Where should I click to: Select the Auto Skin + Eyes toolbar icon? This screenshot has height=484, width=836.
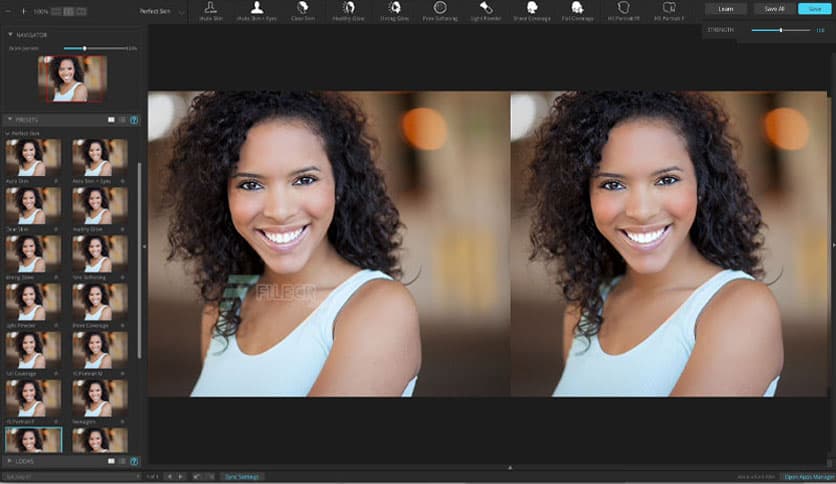256,10
